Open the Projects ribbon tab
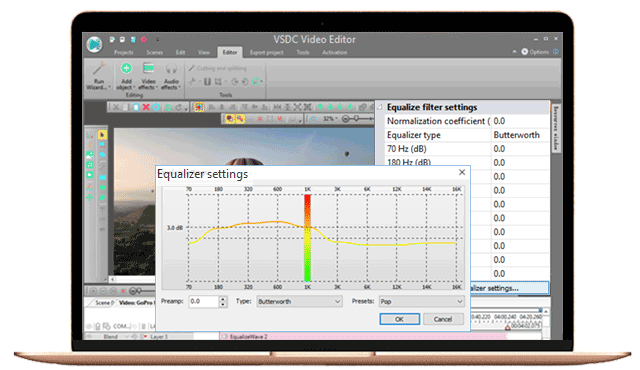The height and width of the screenshot is (370, 640). coord(124,52)
